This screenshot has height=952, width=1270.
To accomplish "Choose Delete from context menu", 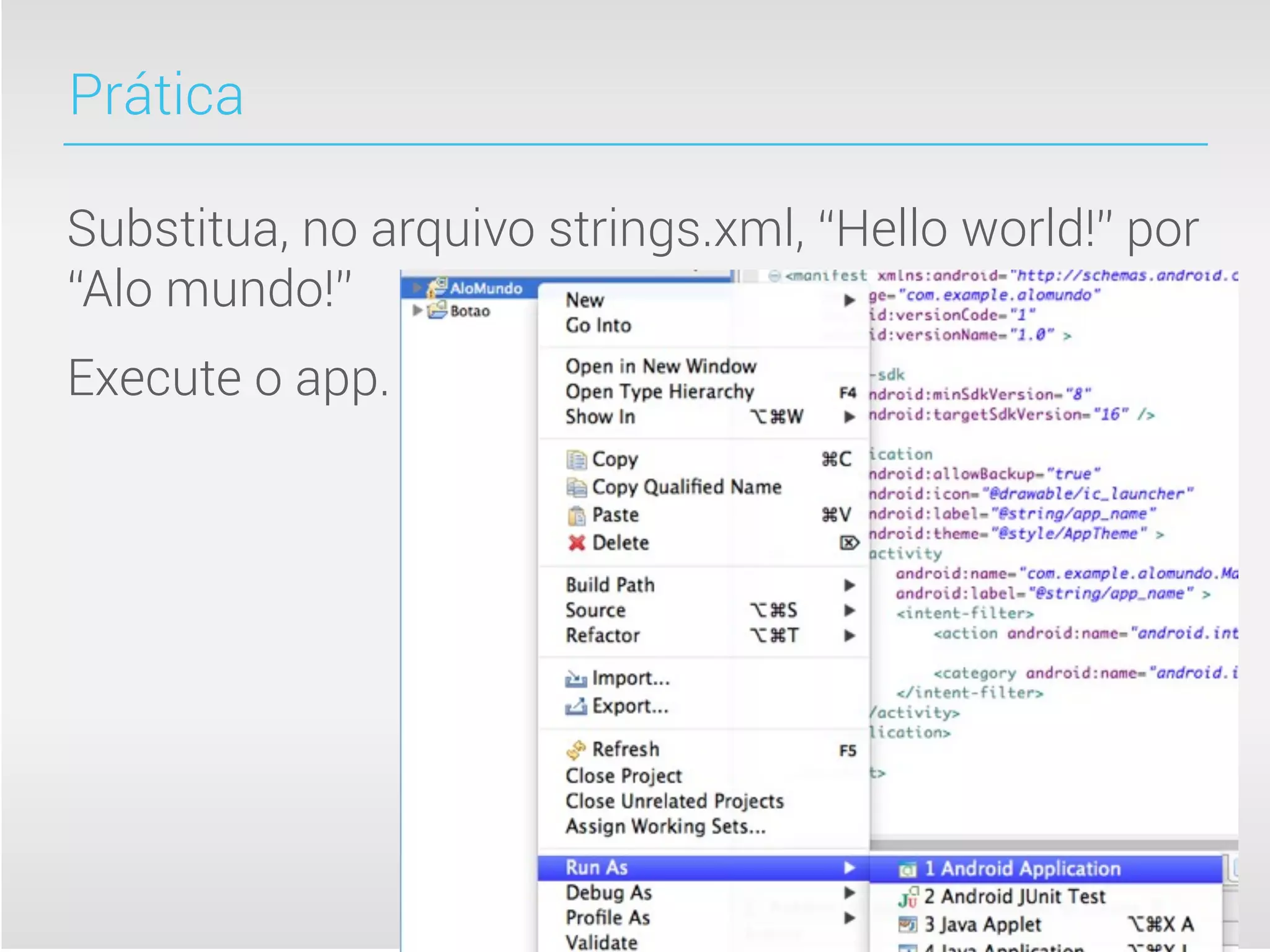I will click(x=704, y=543).
